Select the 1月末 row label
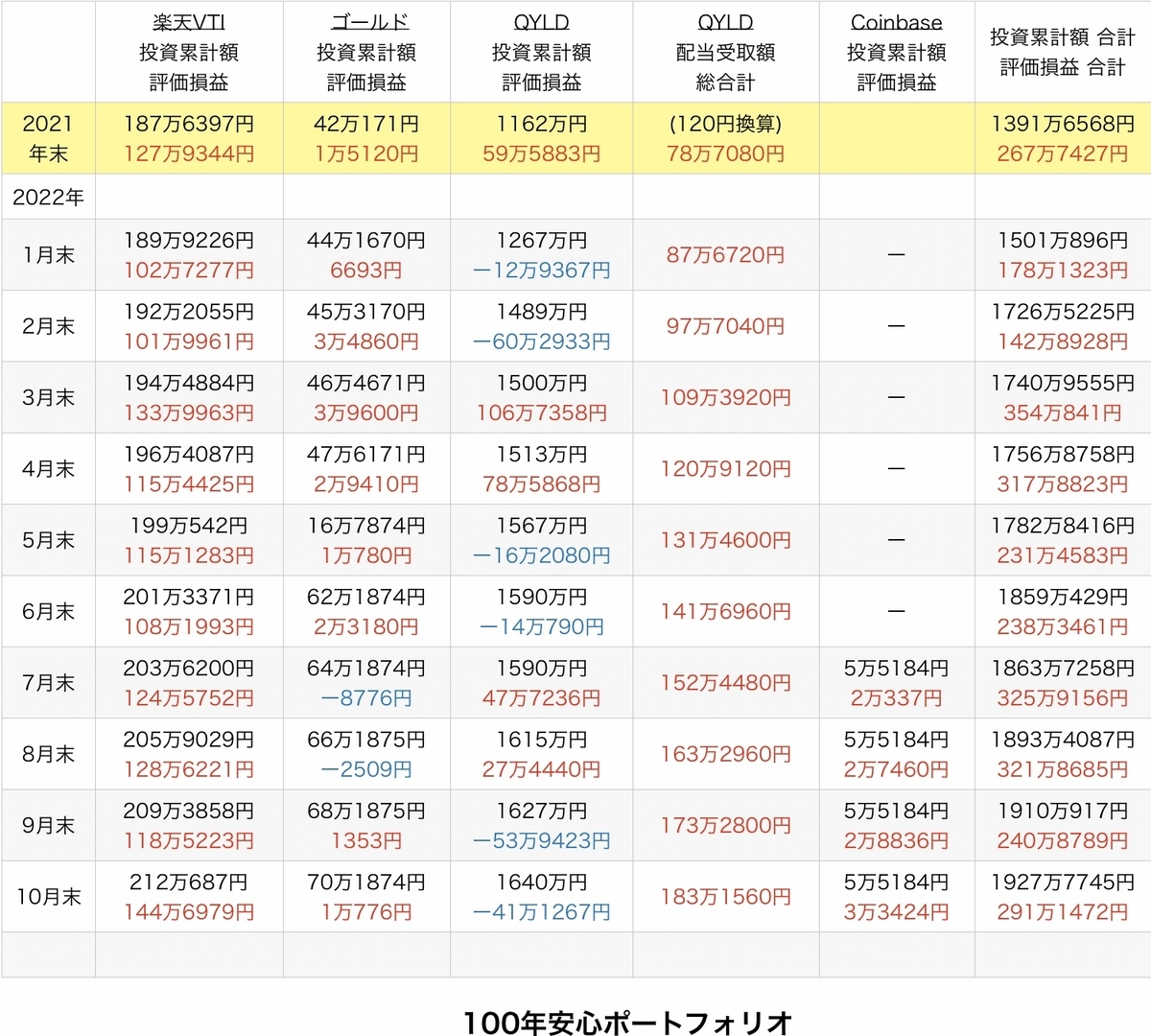 click(48, 255)
